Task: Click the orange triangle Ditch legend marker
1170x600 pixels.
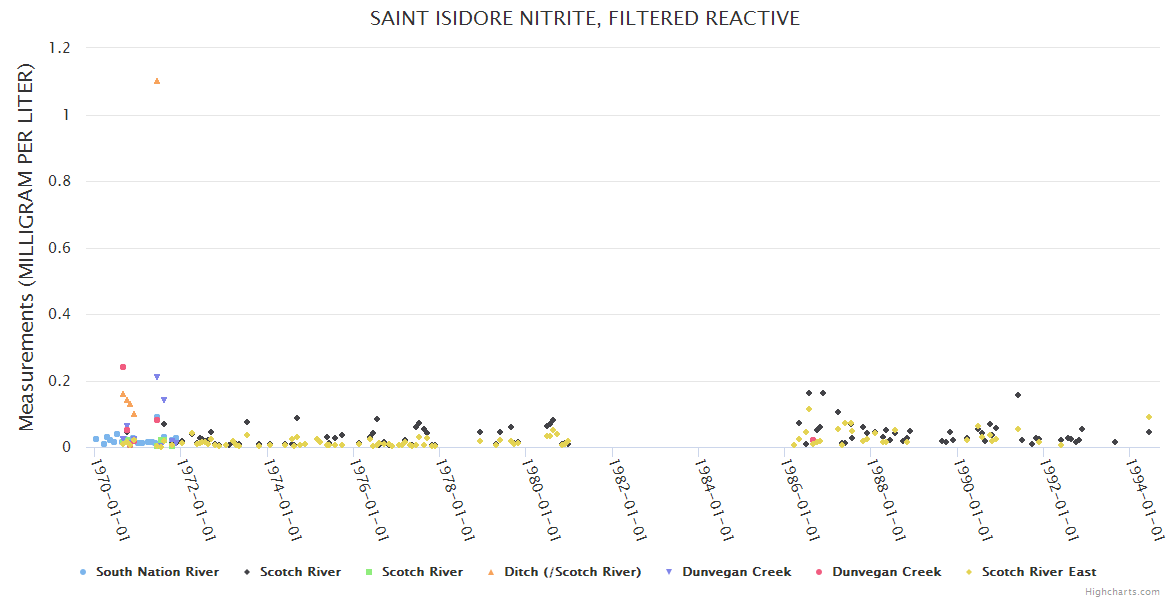Action: point(491,572)
